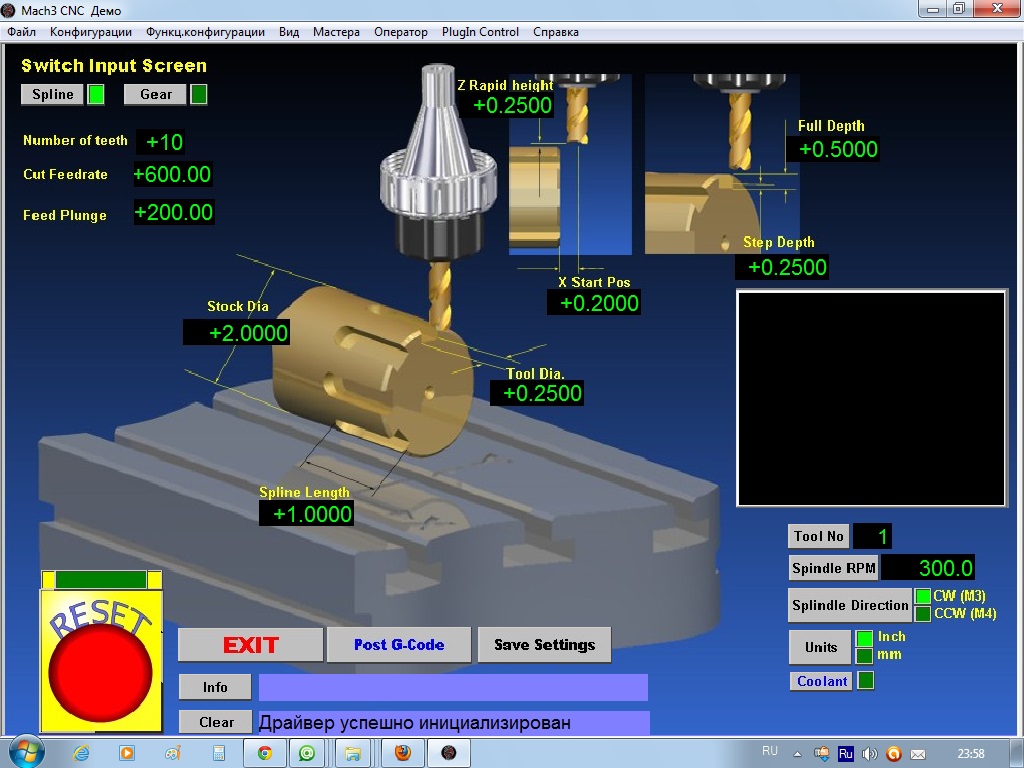The height and width of the screenshot is (768, 1024).
Task: Open the Calculator taskbar icon
Action: pyautogui.click(x=219, y=753)
